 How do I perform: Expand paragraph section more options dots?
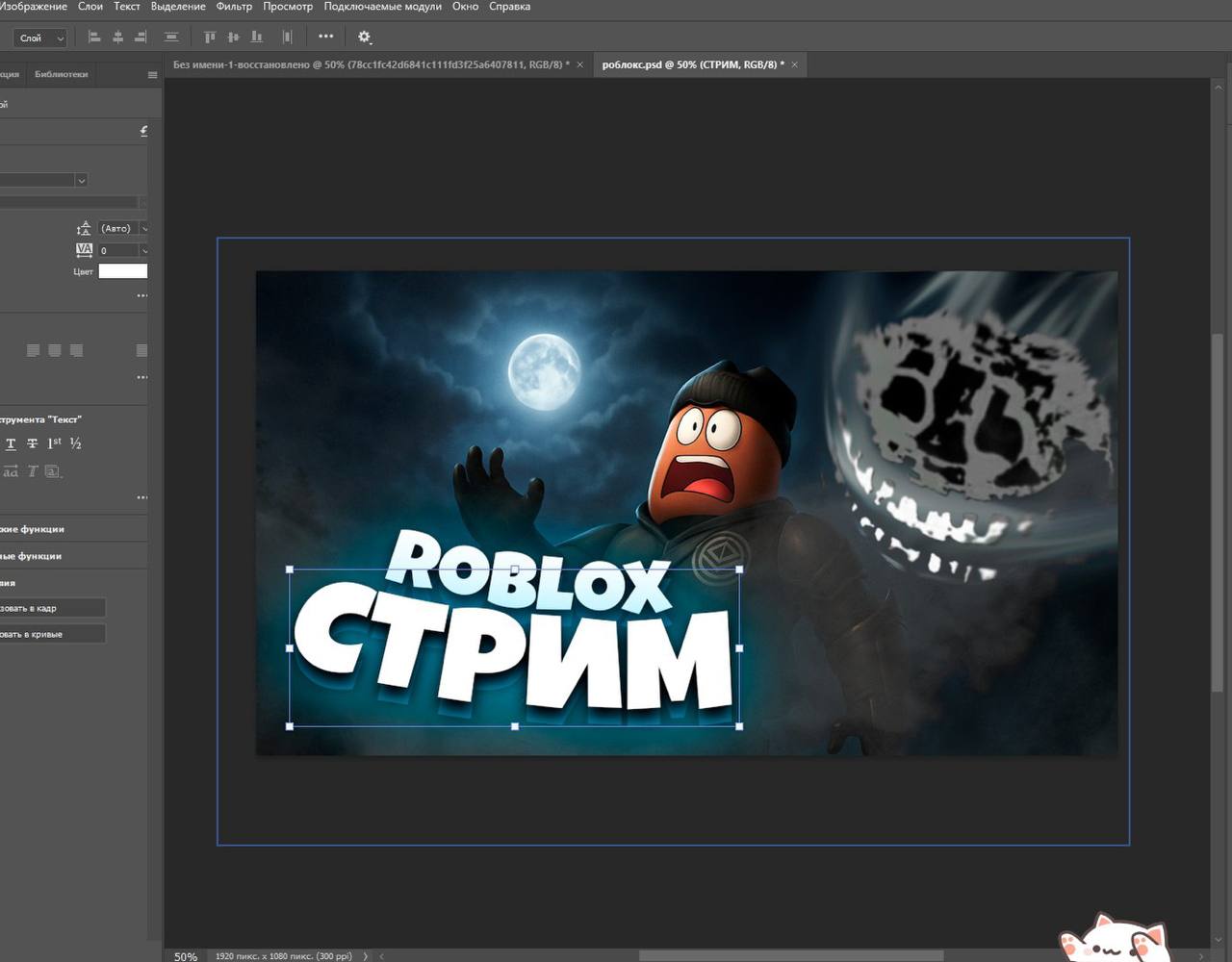point(142,377)
